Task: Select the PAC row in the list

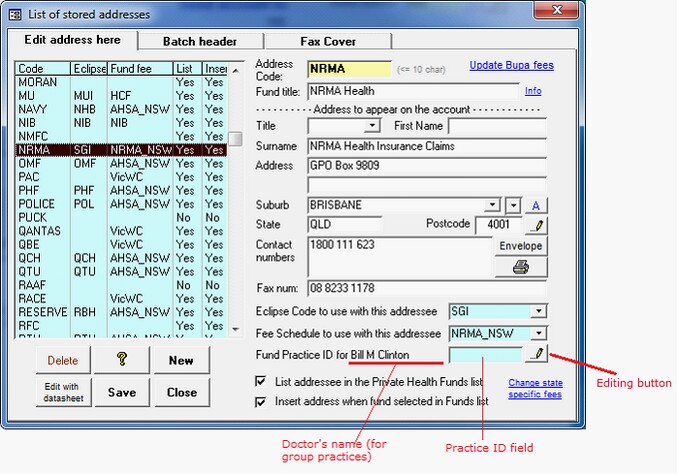Action: [x=121, y=177]
